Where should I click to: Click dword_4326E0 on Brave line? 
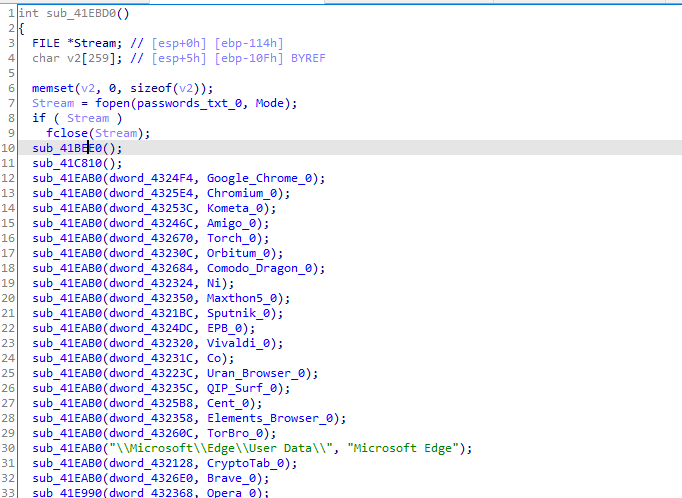151,478
